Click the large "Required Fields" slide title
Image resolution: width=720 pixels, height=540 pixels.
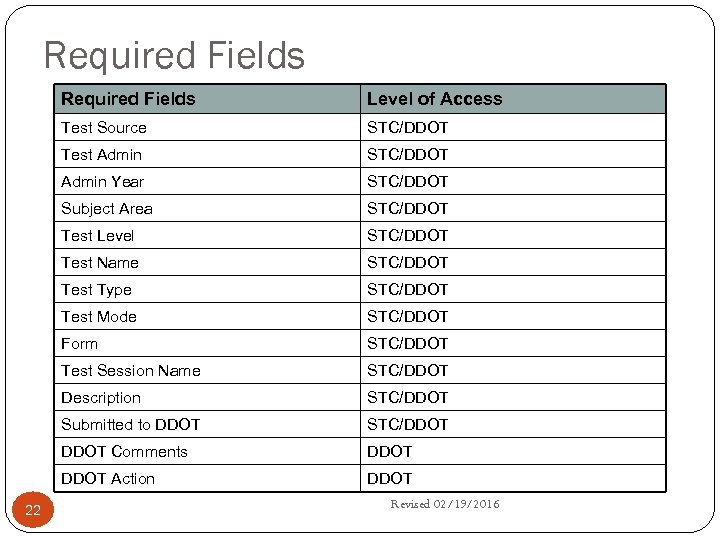pyautogui.click(x=174, y=55)
